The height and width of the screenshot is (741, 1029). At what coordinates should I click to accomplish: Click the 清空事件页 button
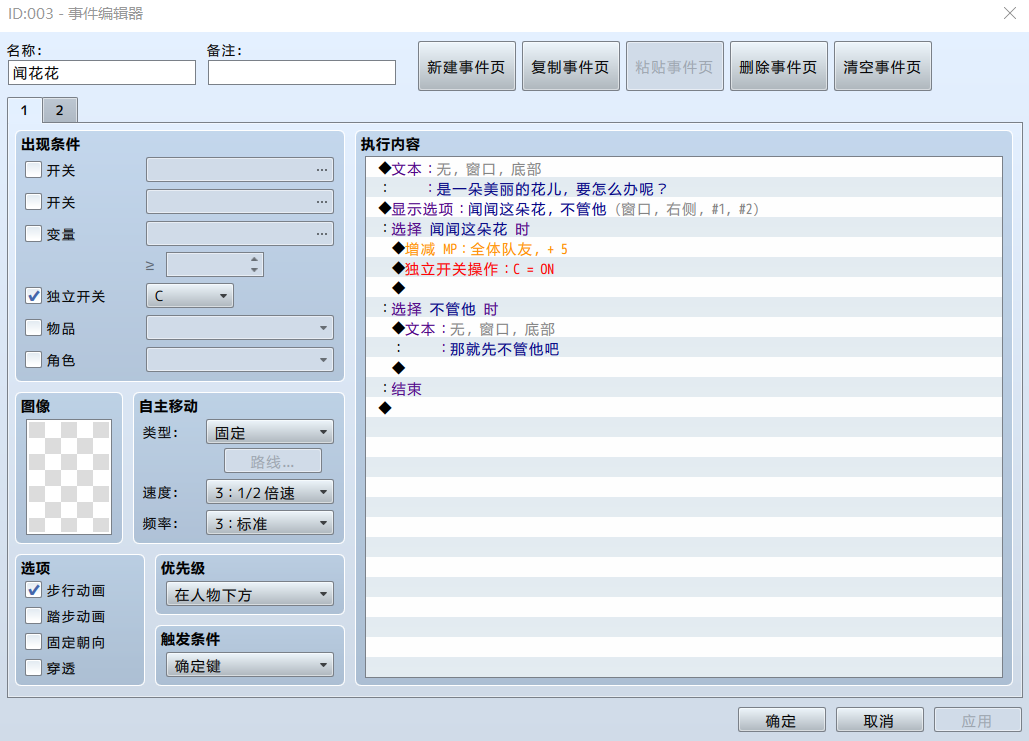click(882, 66)
